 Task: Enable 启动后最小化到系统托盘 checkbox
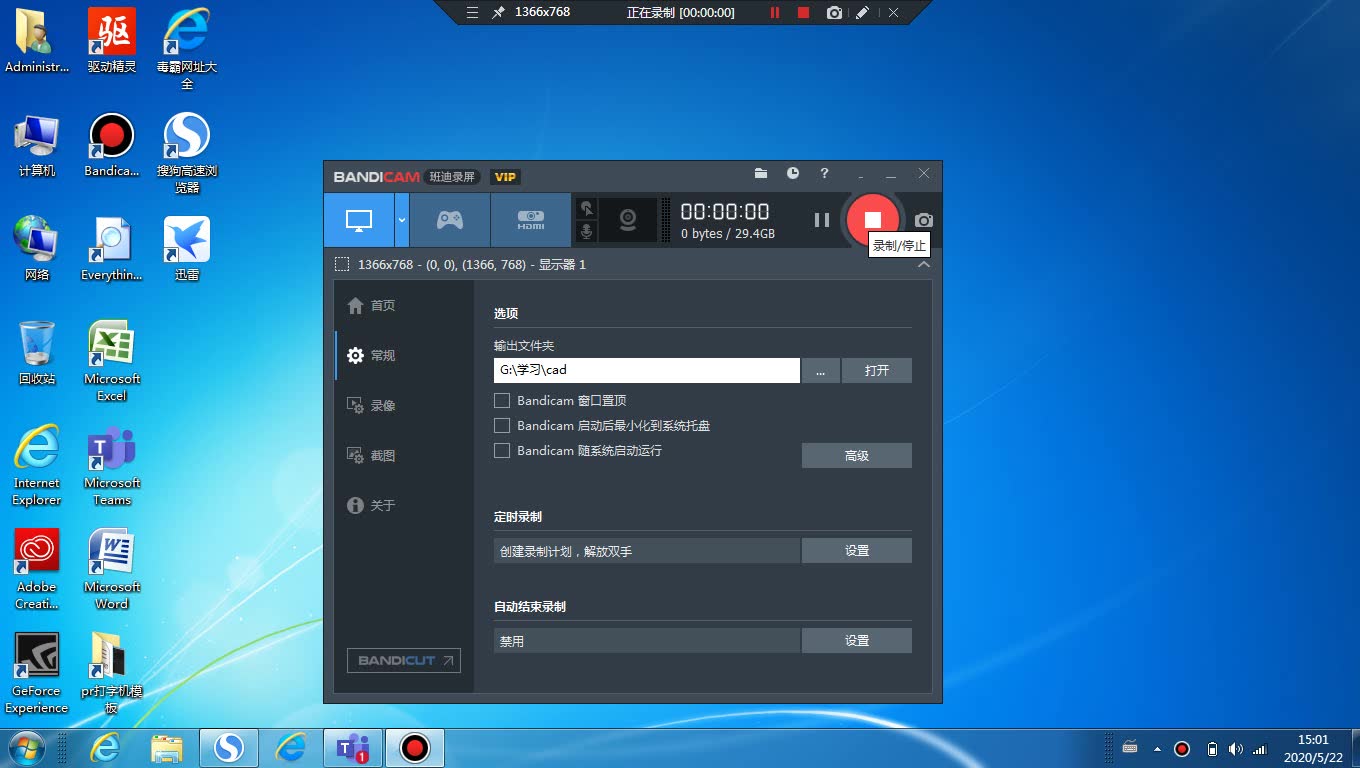(502, 425)
